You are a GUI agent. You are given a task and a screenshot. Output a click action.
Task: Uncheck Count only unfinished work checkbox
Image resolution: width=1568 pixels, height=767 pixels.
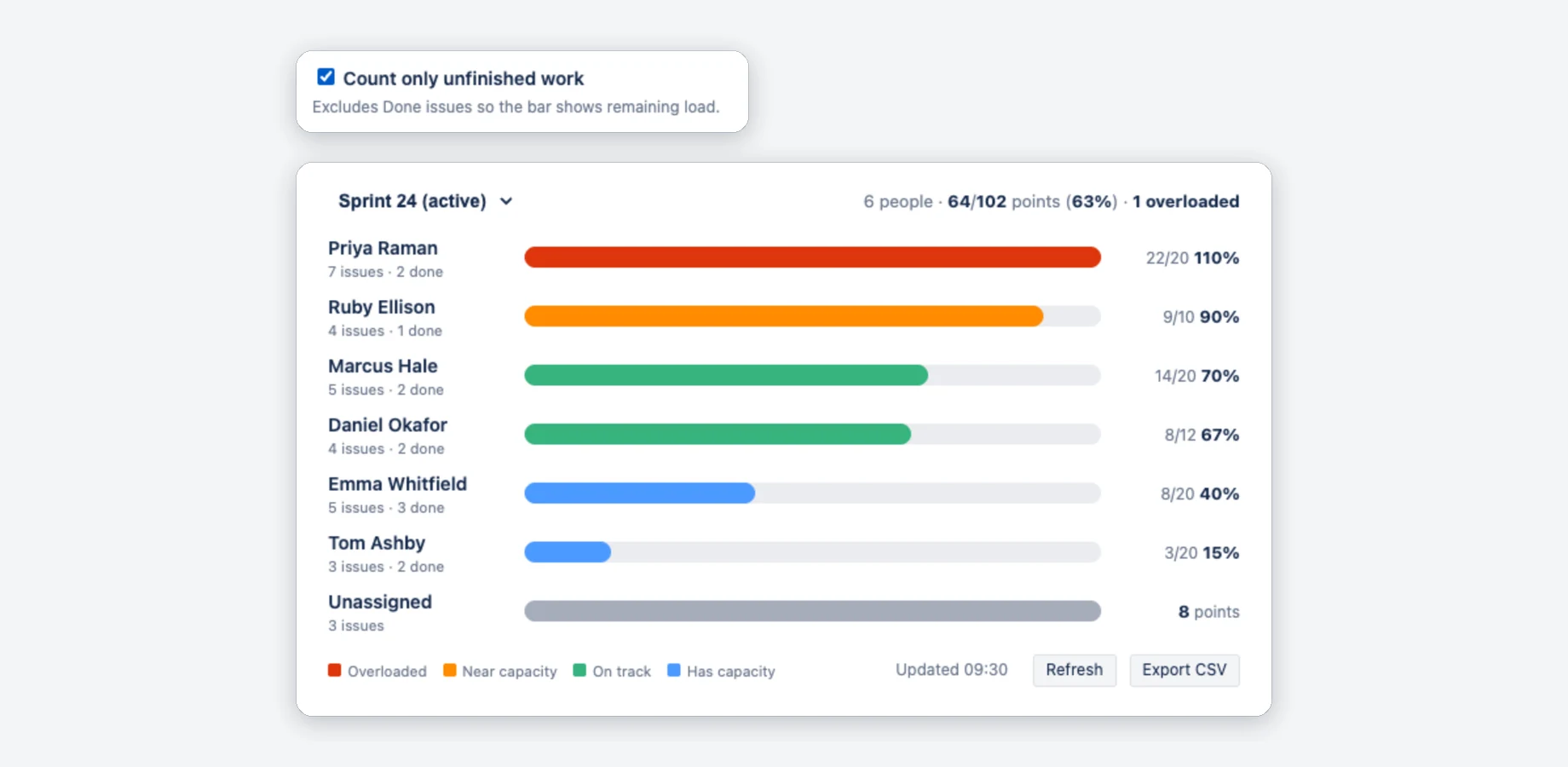pyautogui.click(x=326, y=77)
